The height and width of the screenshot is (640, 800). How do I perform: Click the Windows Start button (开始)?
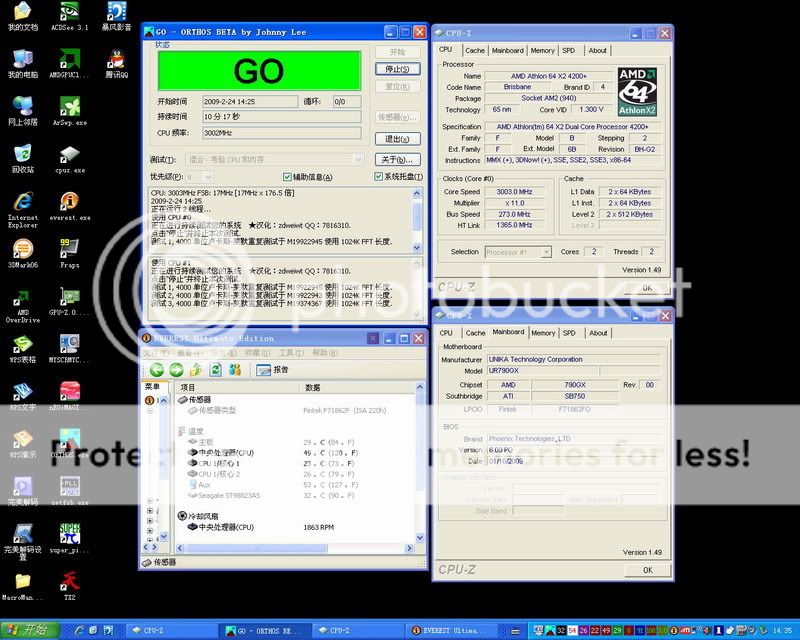point(29,630)
